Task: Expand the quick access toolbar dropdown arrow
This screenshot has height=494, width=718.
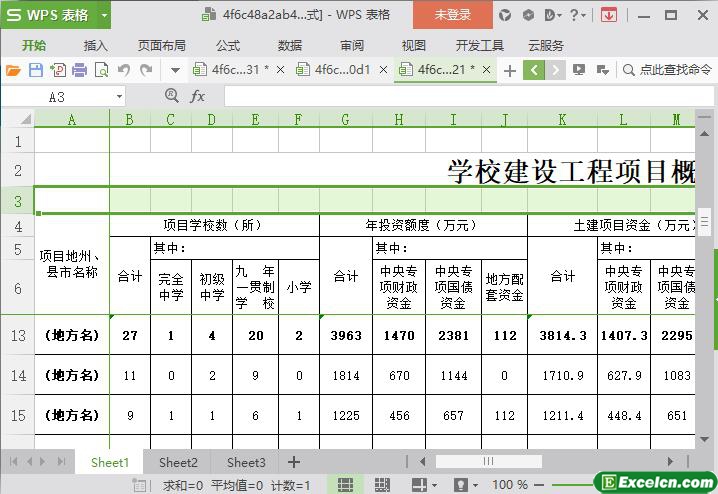Action: pos(175,70)
